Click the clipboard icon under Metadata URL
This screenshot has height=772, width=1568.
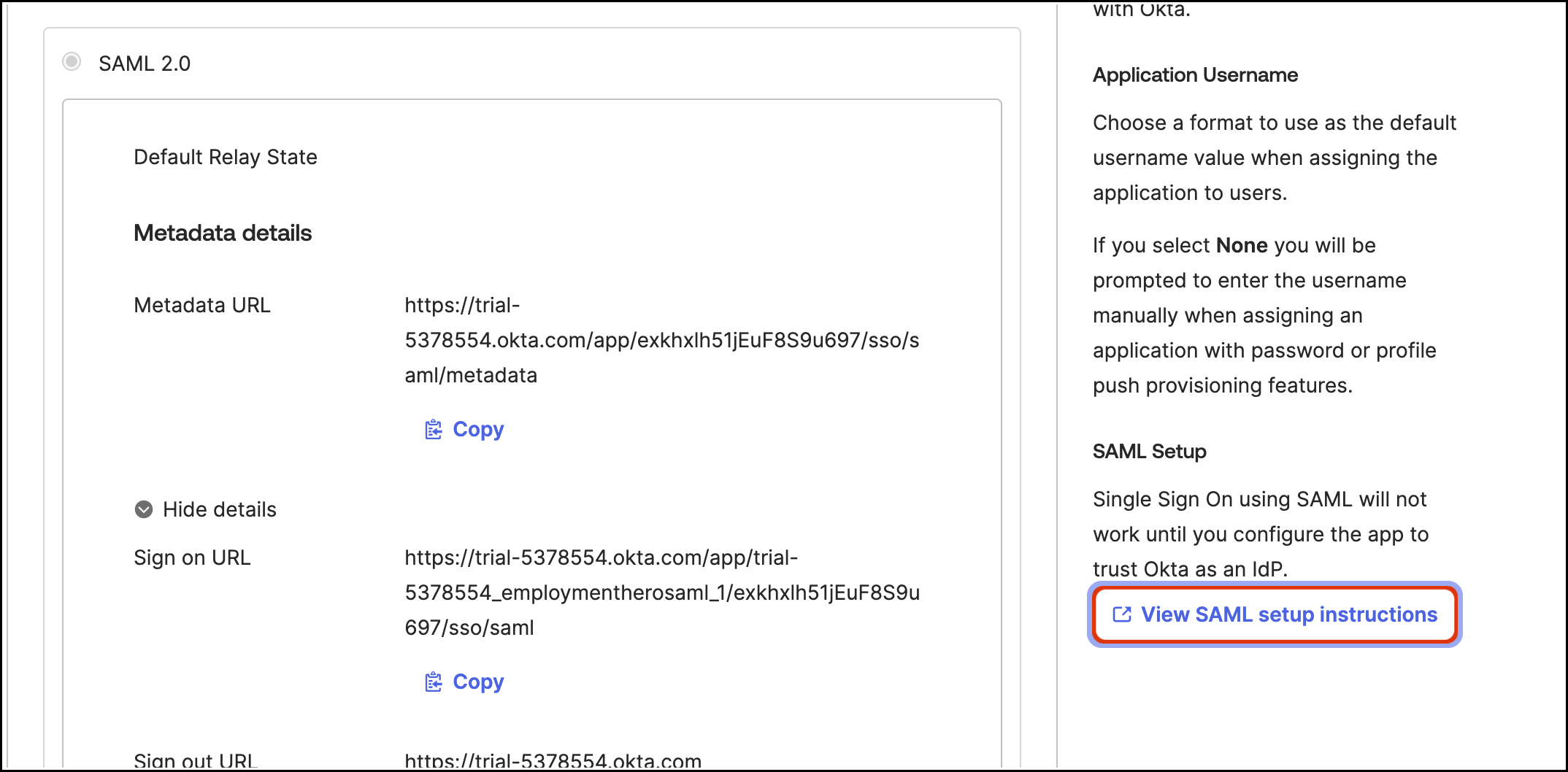click(x=434, y=430)
